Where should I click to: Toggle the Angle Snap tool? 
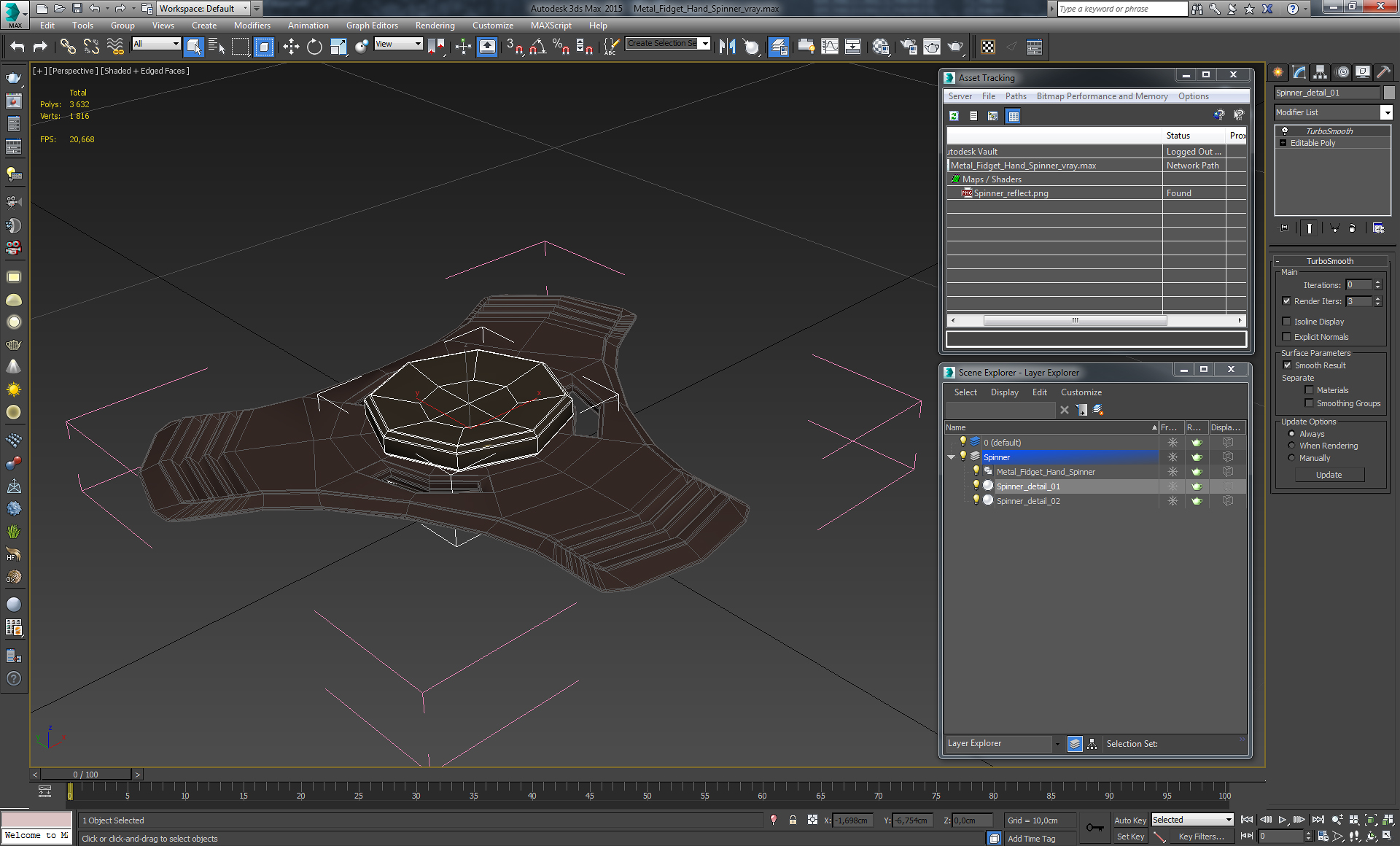538,47
